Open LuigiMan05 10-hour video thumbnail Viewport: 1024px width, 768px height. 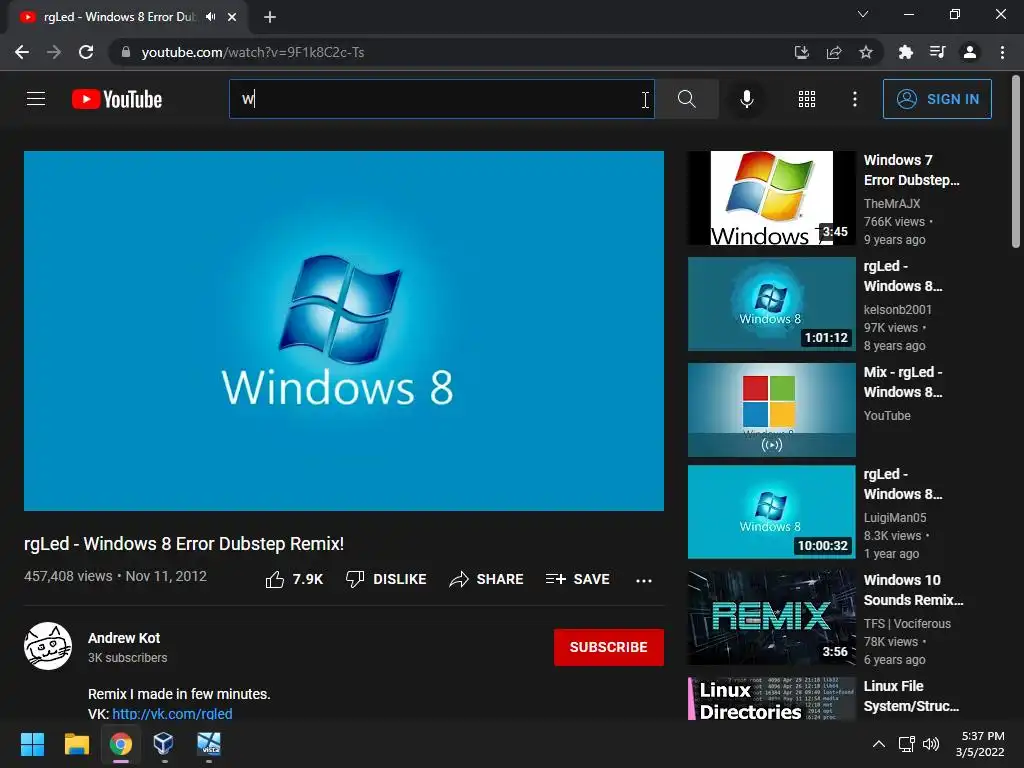pyautogui.click(x=771, y=512)
